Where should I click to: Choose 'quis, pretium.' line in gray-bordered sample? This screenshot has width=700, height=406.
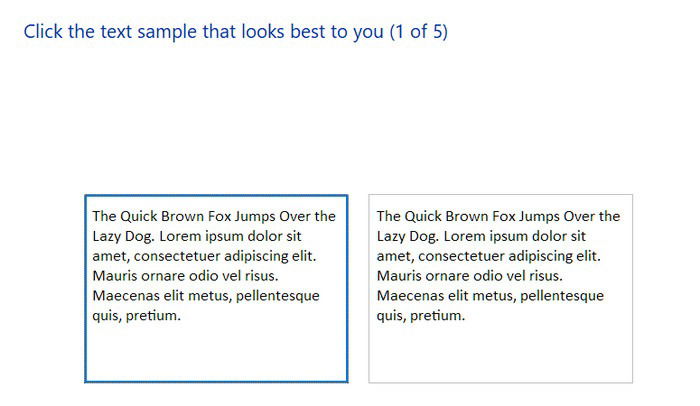point(421,316)
